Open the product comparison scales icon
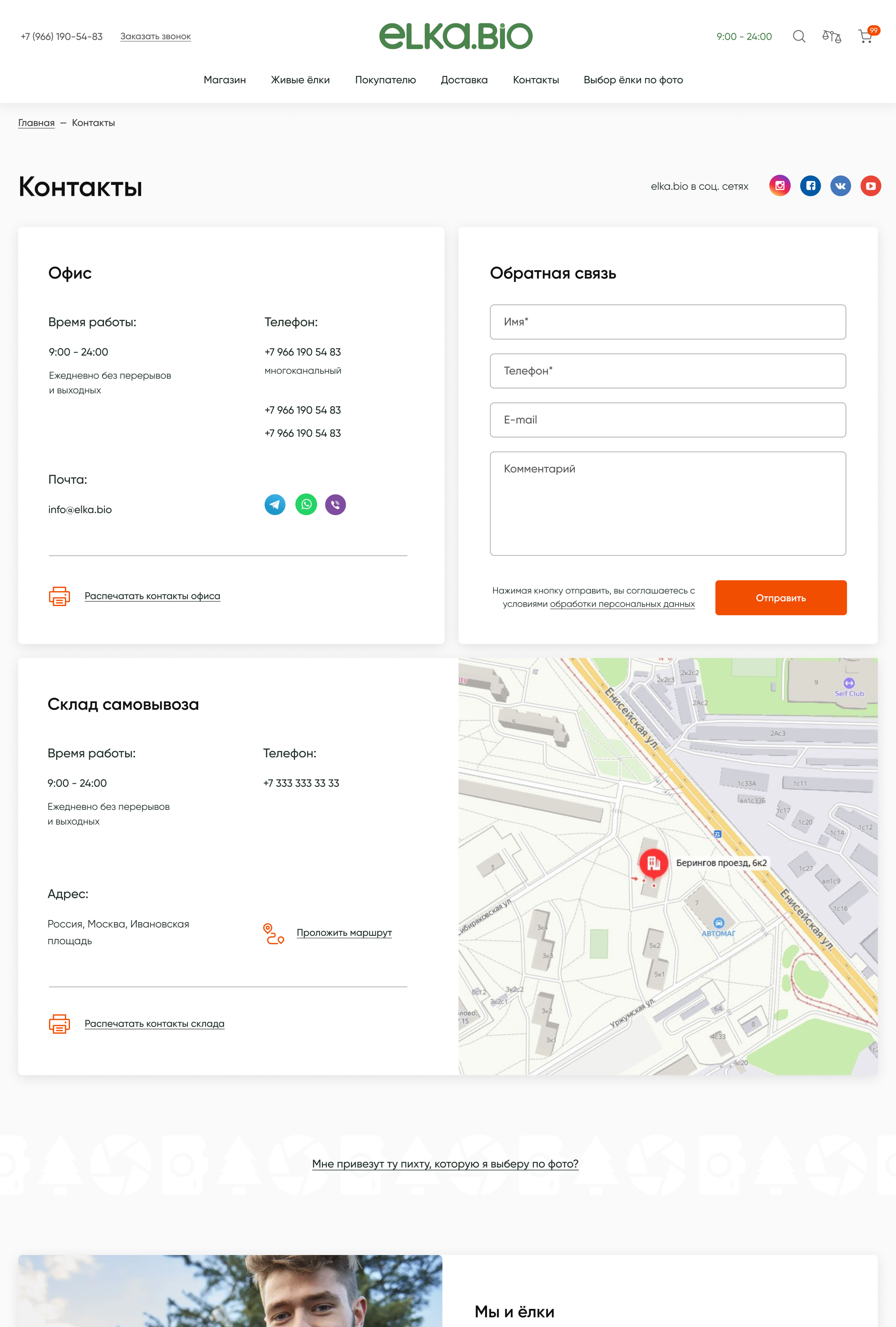The image size is (896, 1327). (x=832, y=37)
